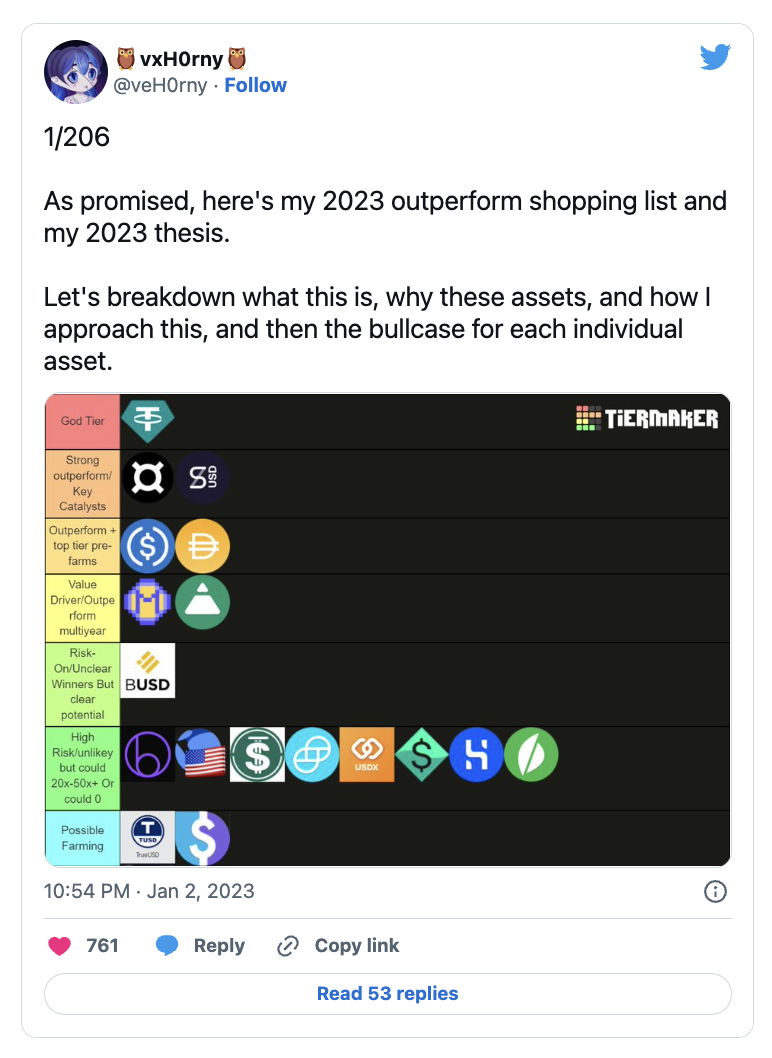Click the red God Tier label

(x=82, y=421)
